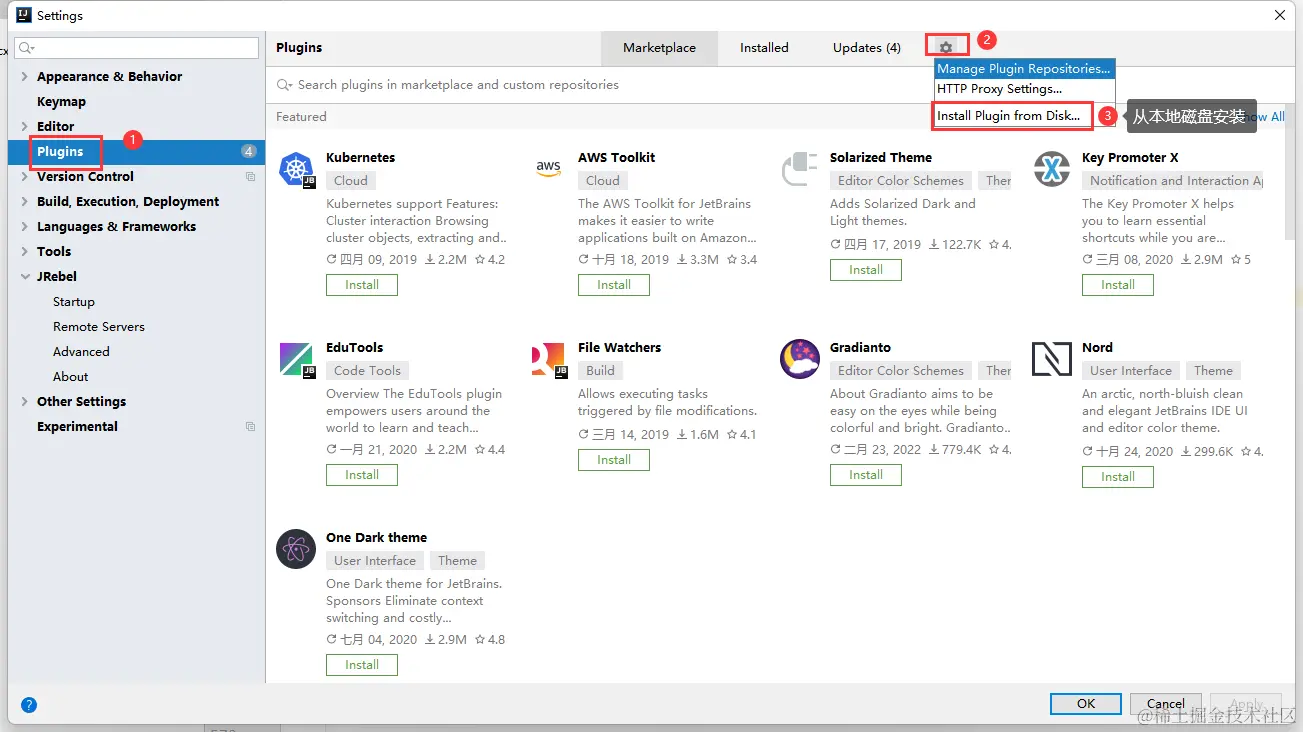
Task: Expand the Tools settings node
Action: 25,252
